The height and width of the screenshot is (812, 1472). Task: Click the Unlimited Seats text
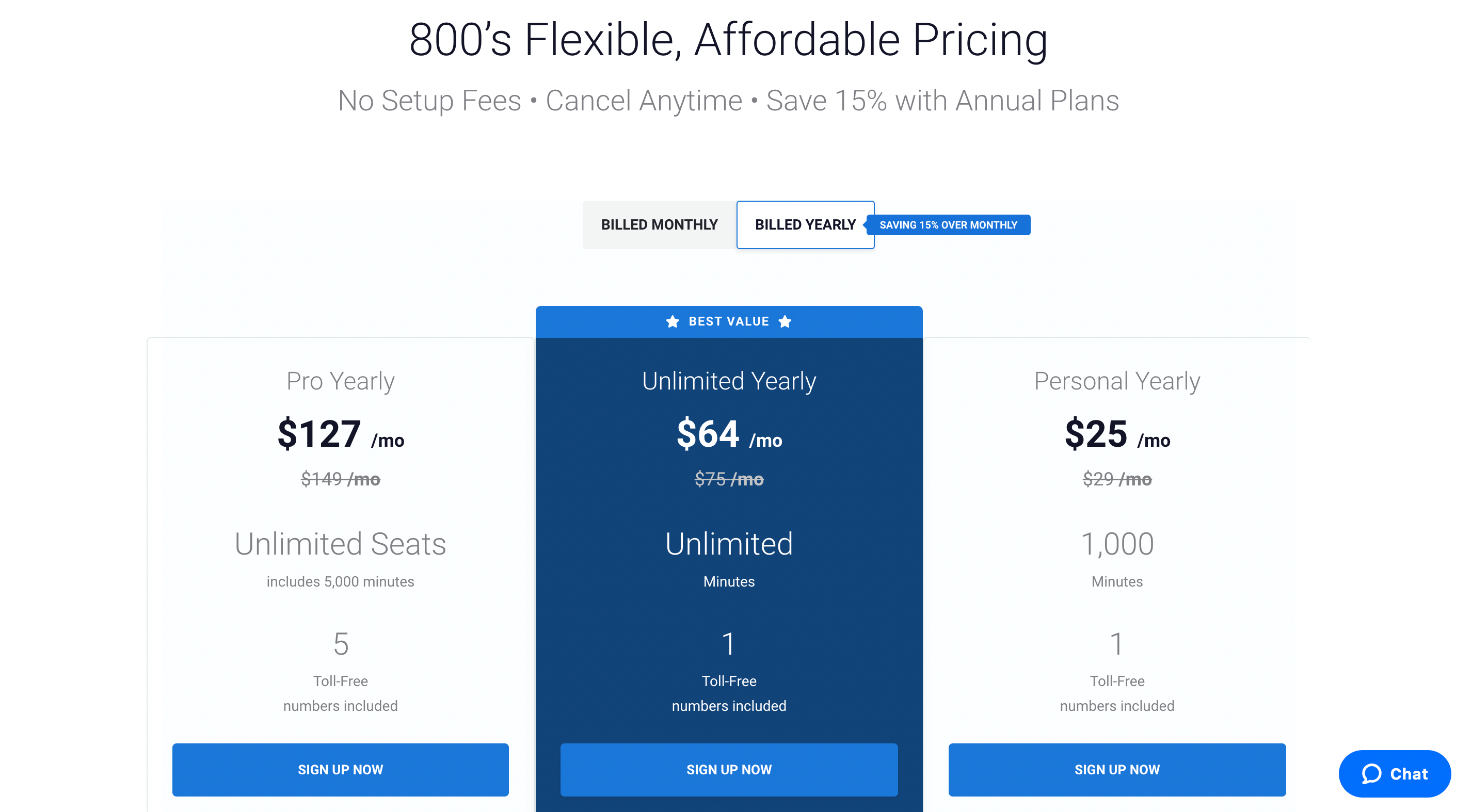click(341, 544)
